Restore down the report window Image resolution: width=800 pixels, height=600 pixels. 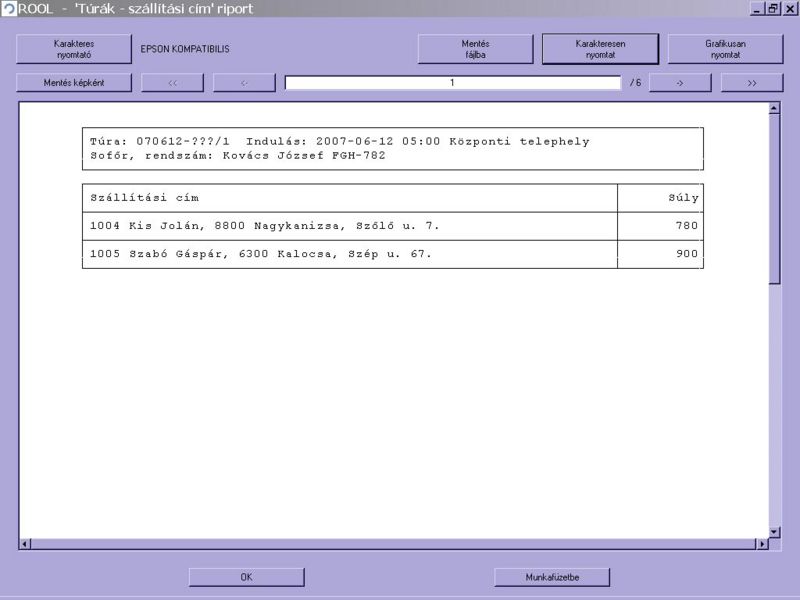tap(772, 8)
